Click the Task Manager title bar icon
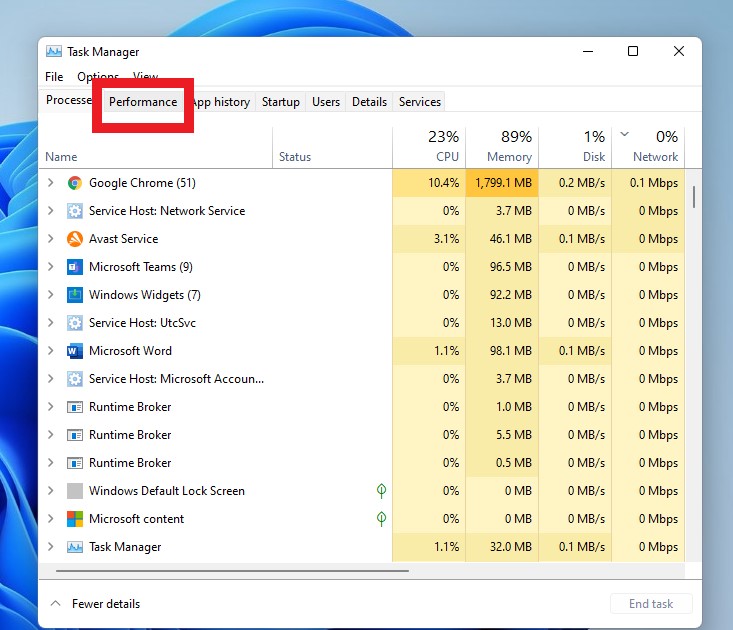 54,51
